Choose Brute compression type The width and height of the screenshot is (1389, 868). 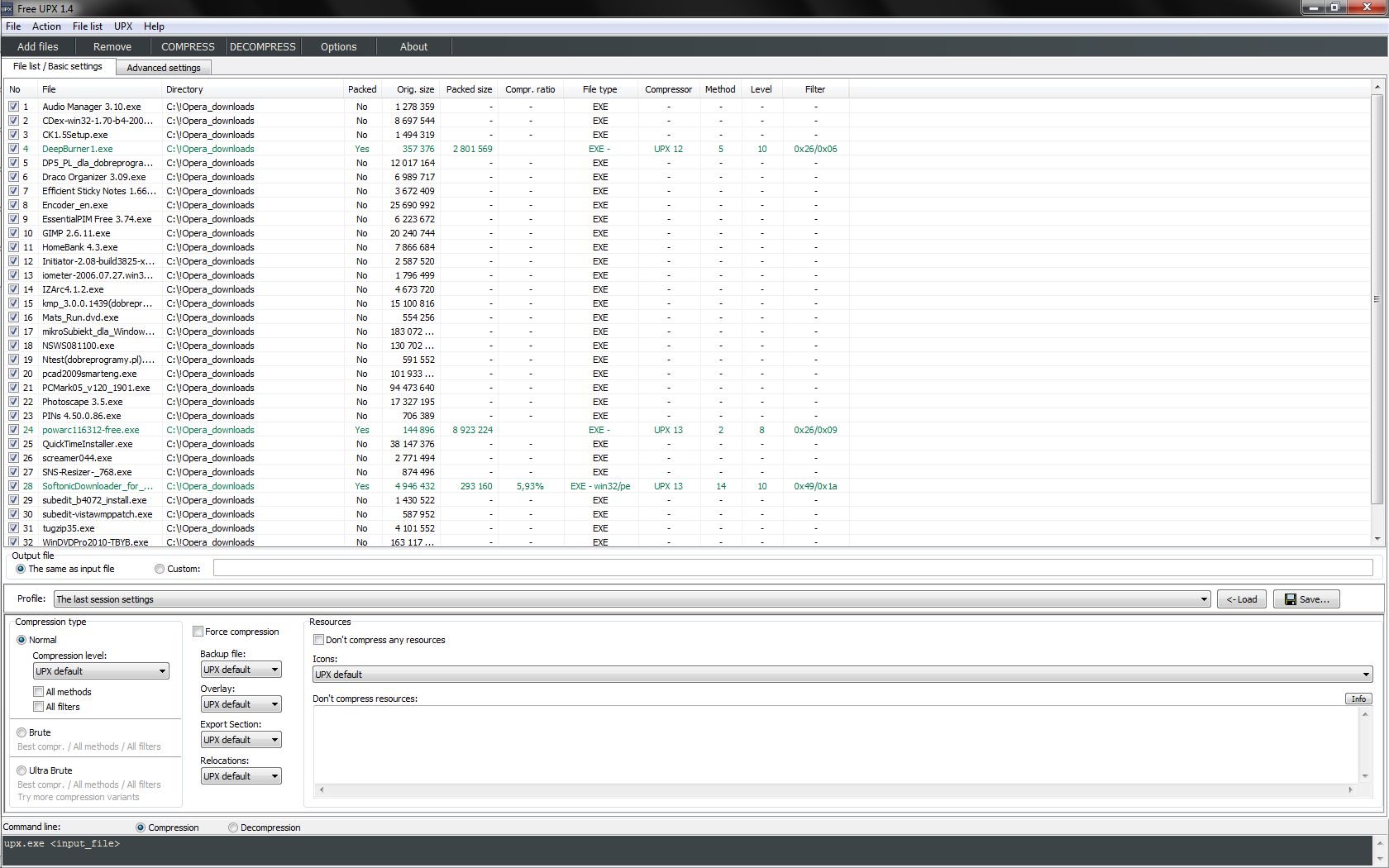[21, 732]
